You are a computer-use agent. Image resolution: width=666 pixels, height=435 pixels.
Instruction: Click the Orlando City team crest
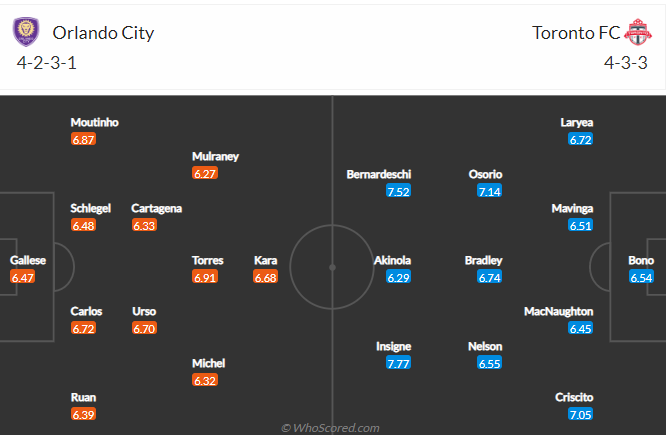pos(26,32)
